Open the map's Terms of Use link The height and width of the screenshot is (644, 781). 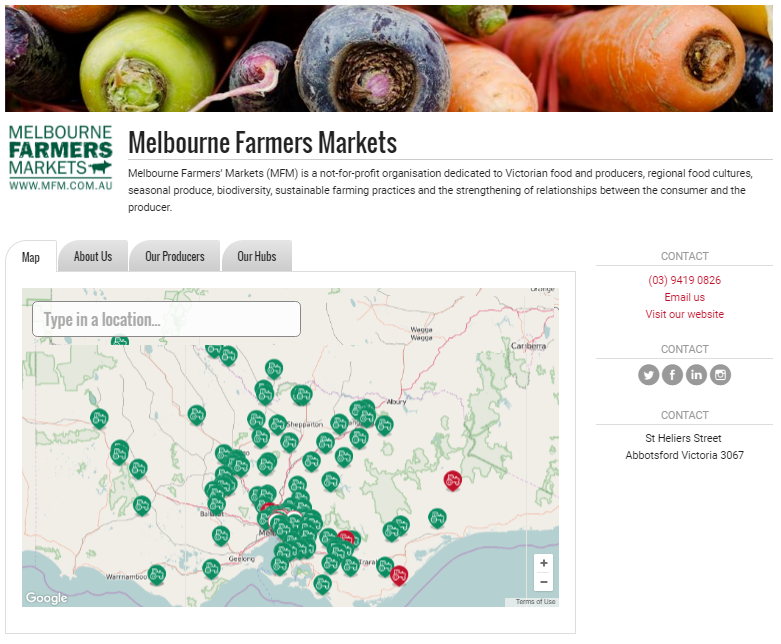tap(535, 601)
